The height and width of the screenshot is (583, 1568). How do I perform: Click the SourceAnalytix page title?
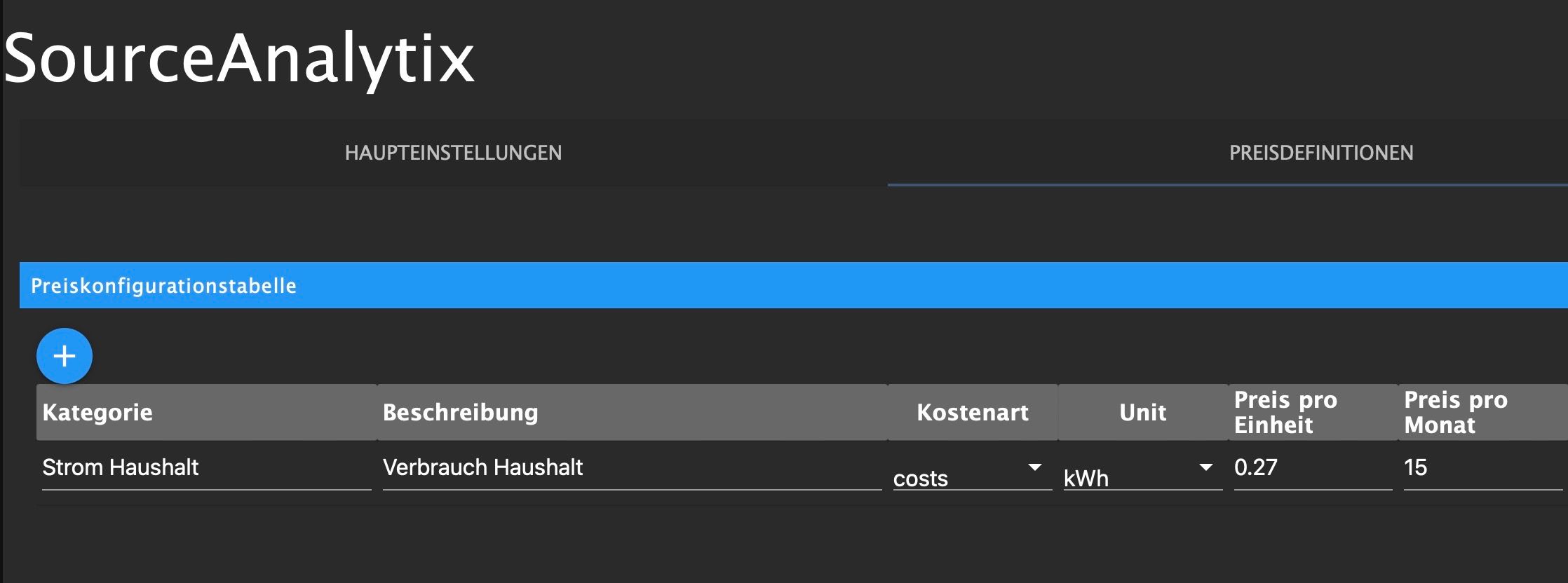[x=239, y=57]
